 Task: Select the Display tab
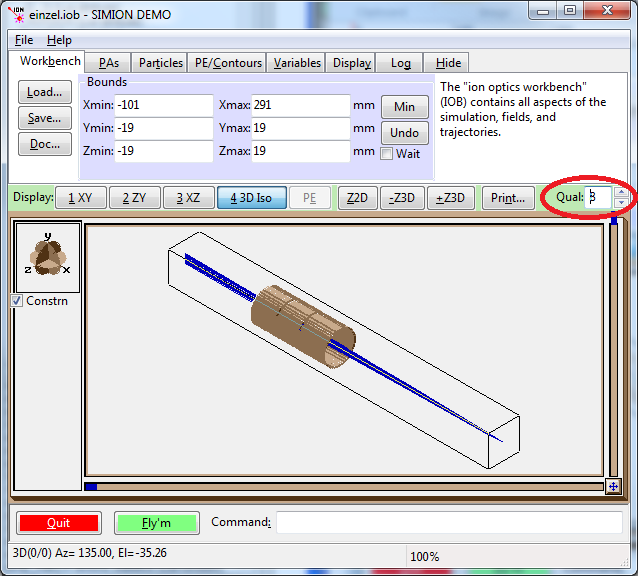pyautogui.click(x=352, y=63)
